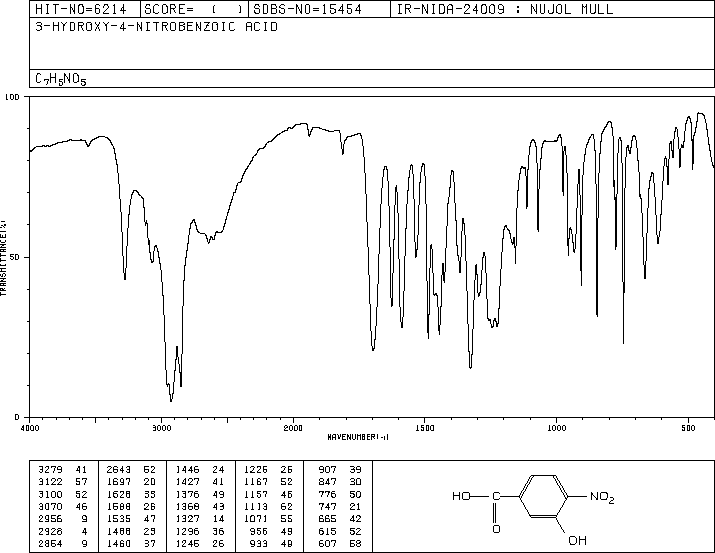Click the 1071 peak table entry

click(x=268, y=519)
